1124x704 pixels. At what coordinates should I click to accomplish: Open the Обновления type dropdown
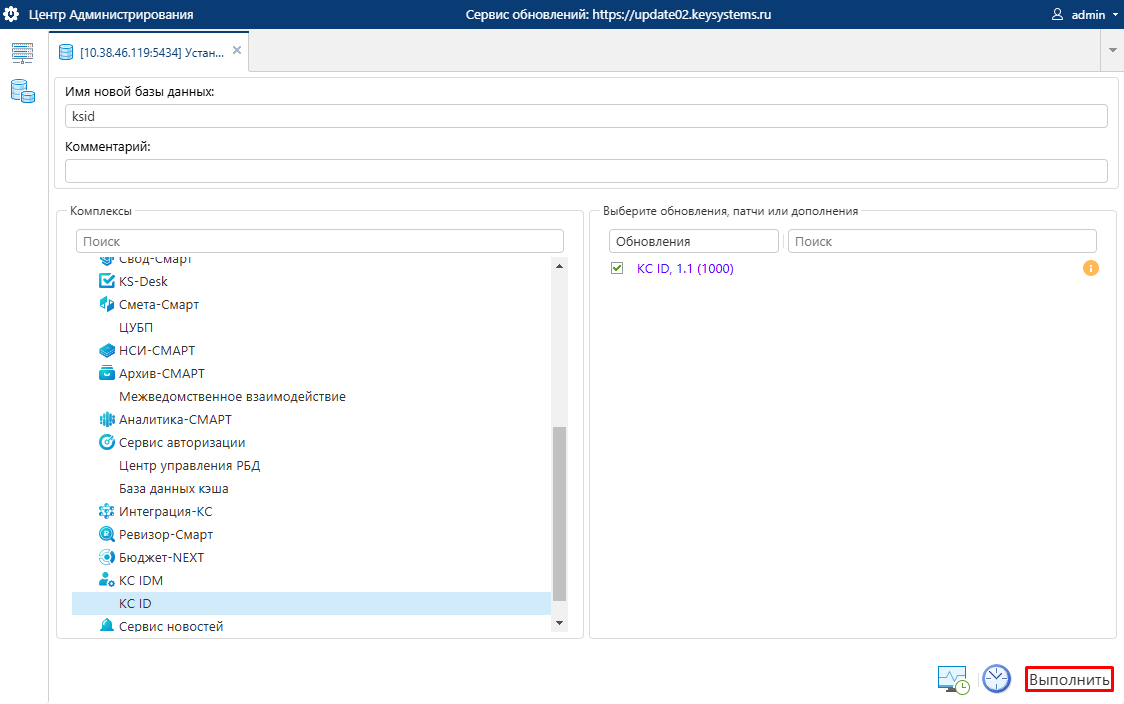(x=693, y=241)
